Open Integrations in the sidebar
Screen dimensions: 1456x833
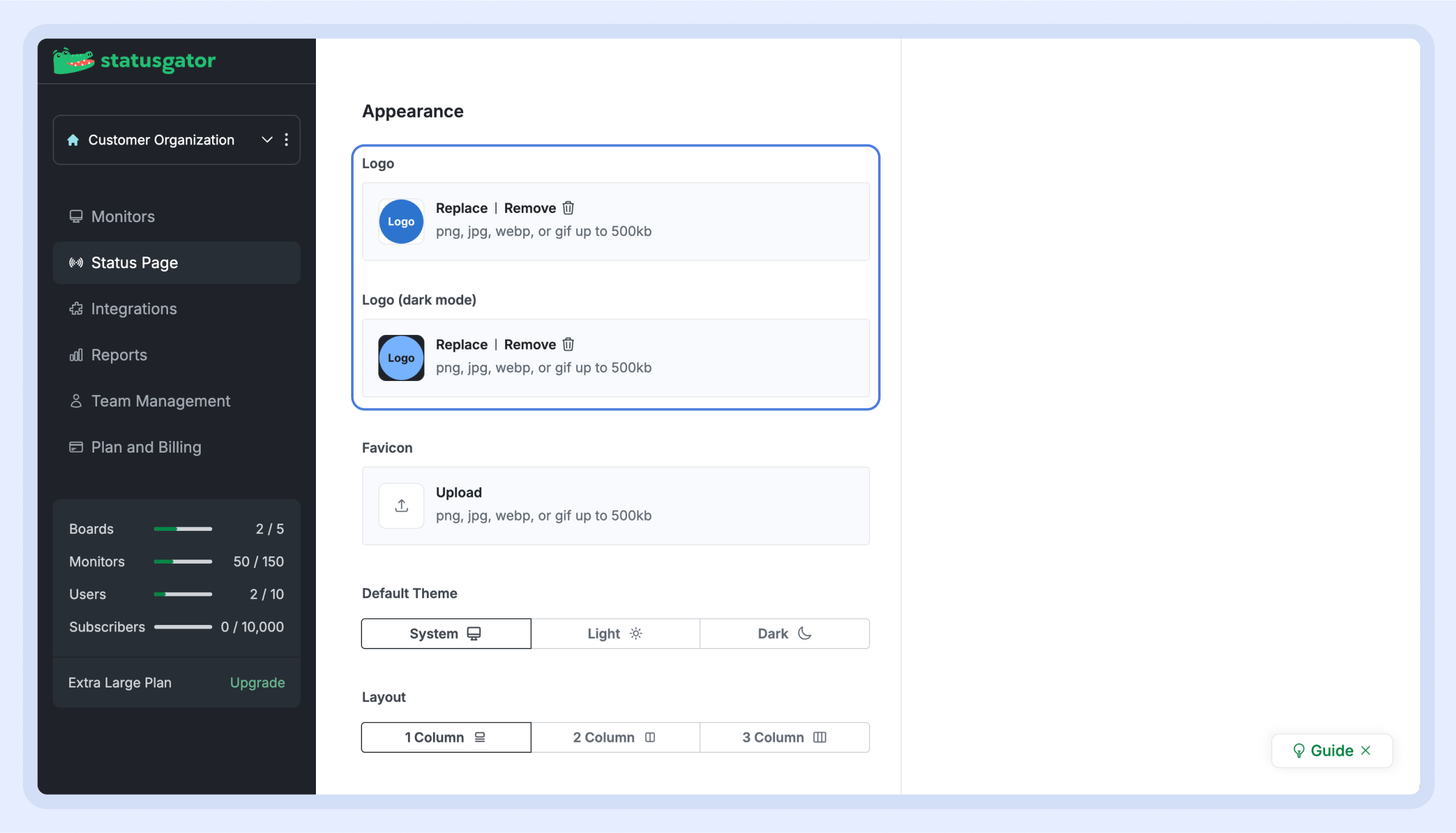point(134,309)
